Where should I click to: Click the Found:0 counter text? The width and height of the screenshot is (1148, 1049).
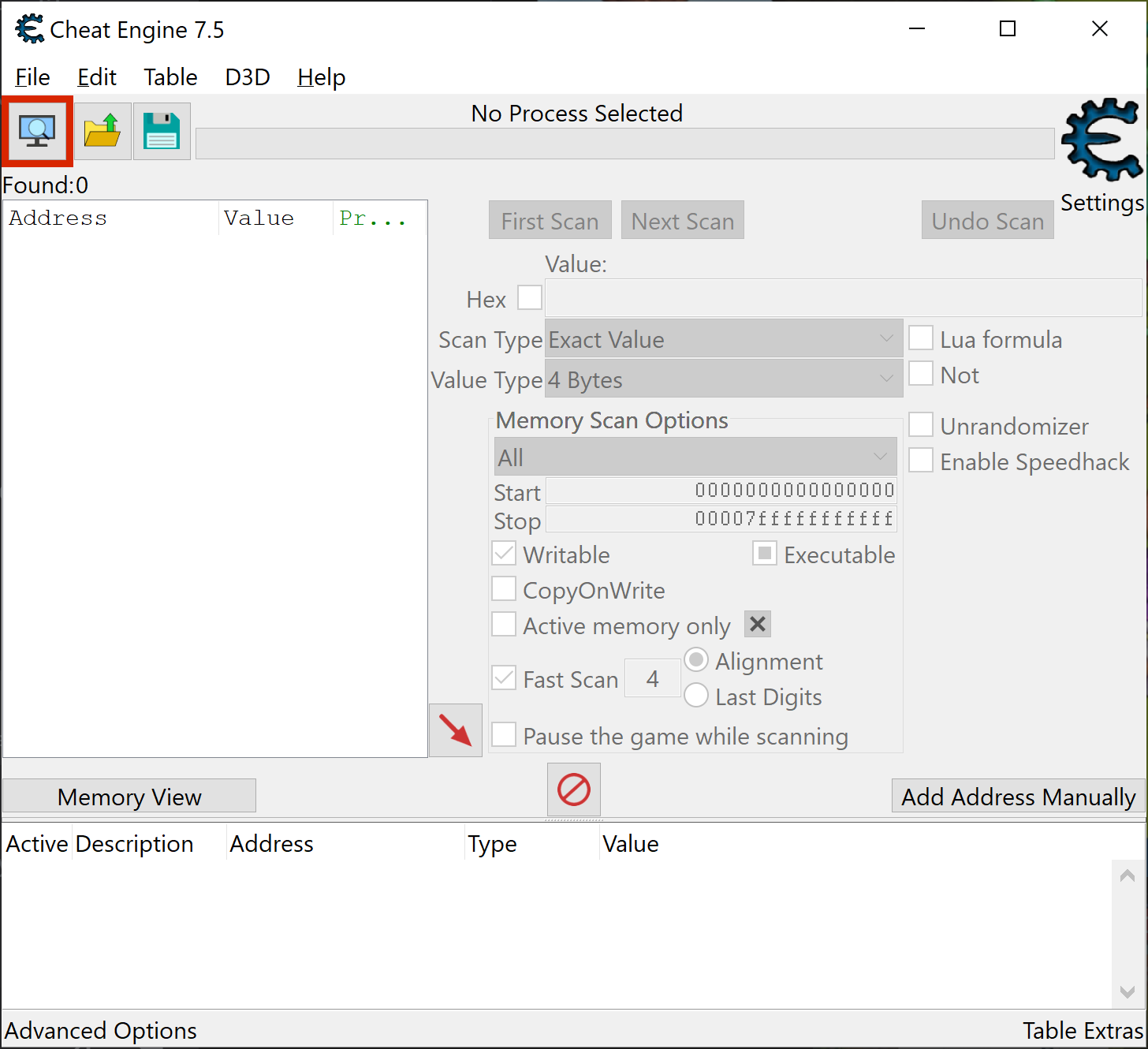(x=46, y=185)
